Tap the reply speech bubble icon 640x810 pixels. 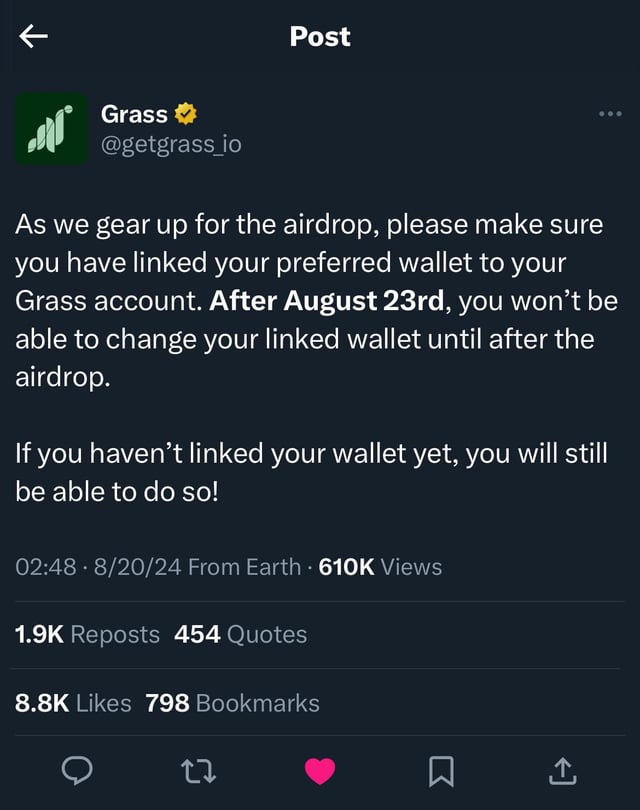[78, 770]
